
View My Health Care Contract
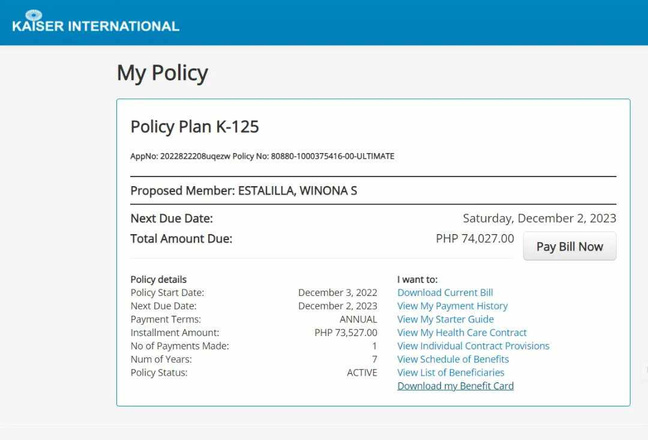[461, 333]
